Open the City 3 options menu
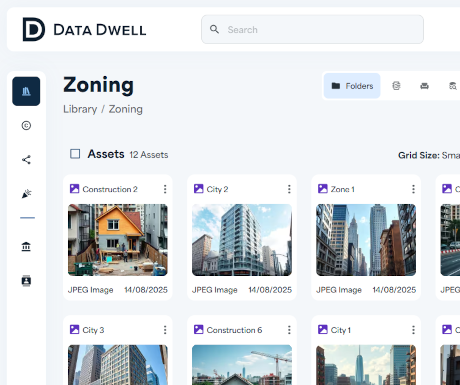 click(165, 330)
